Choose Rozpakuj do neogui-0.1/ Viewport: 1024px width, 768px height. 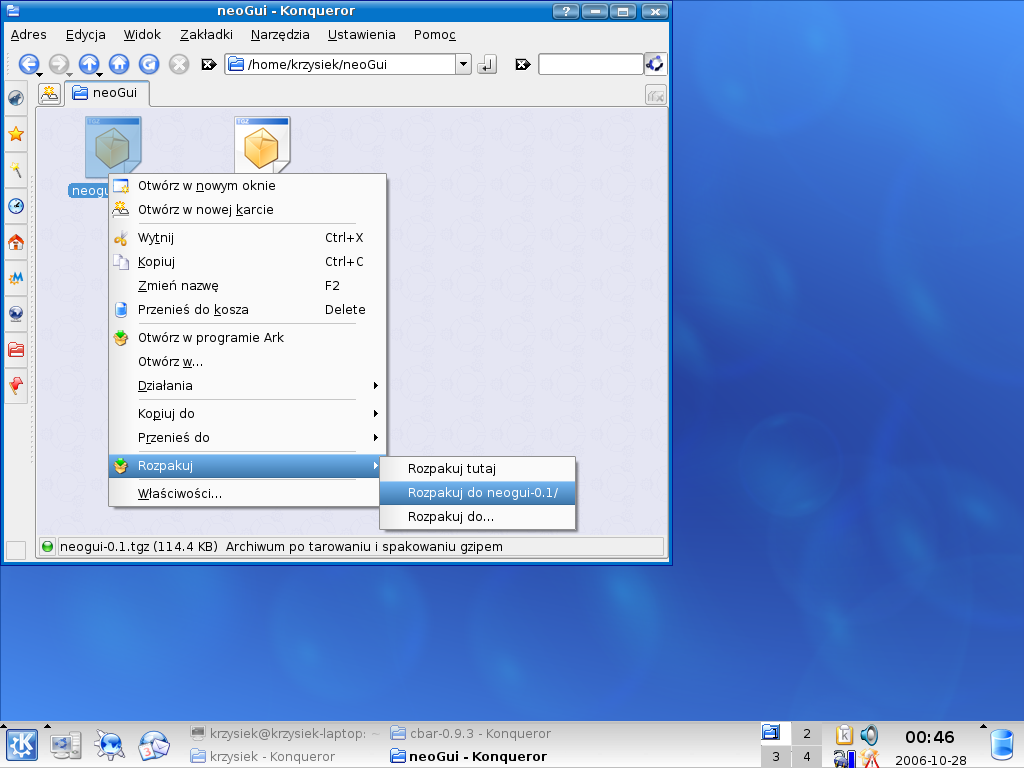(x=477, y=492)
